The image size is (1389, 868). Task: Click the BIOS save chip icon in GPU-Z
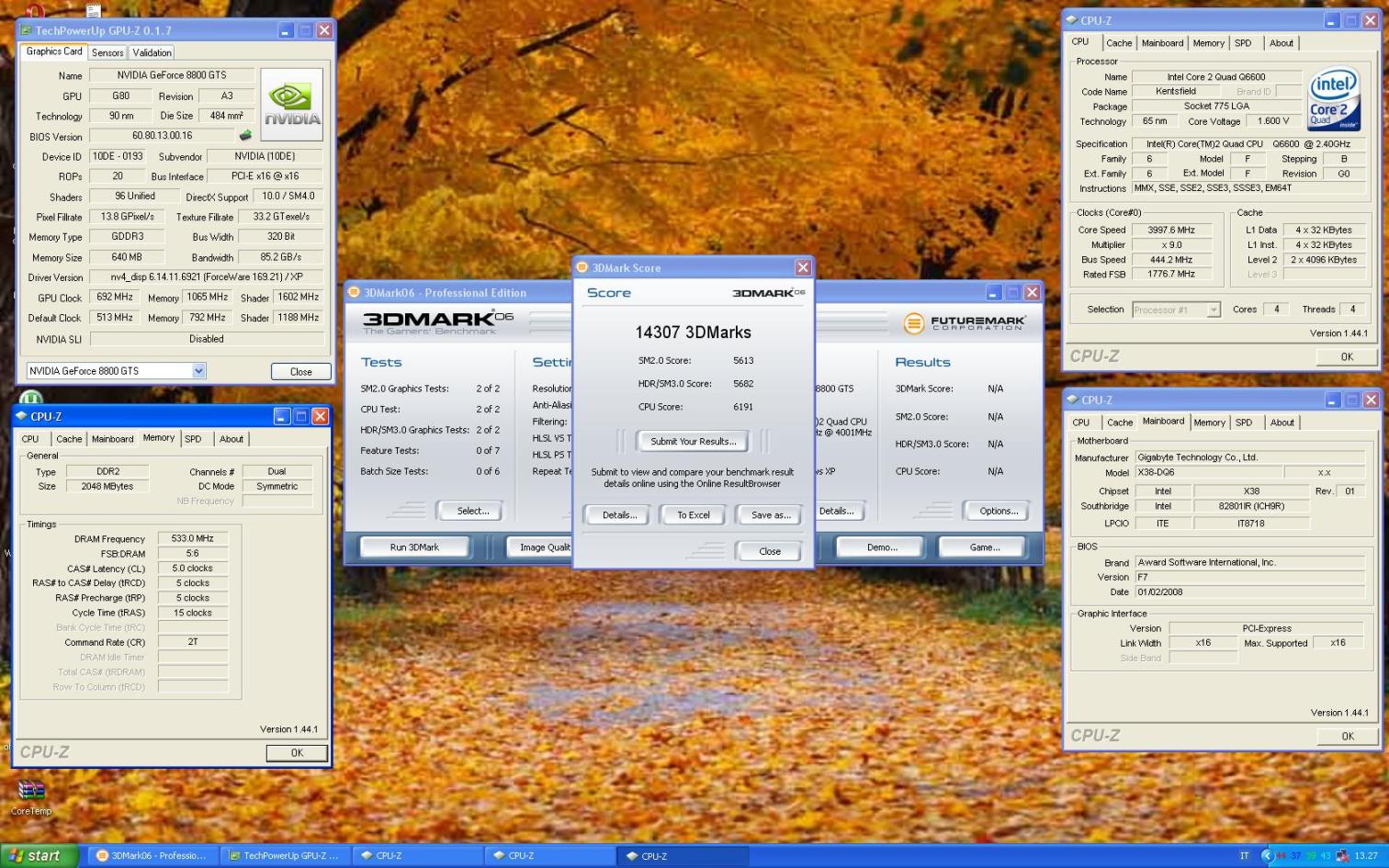[x=245, y=135]
